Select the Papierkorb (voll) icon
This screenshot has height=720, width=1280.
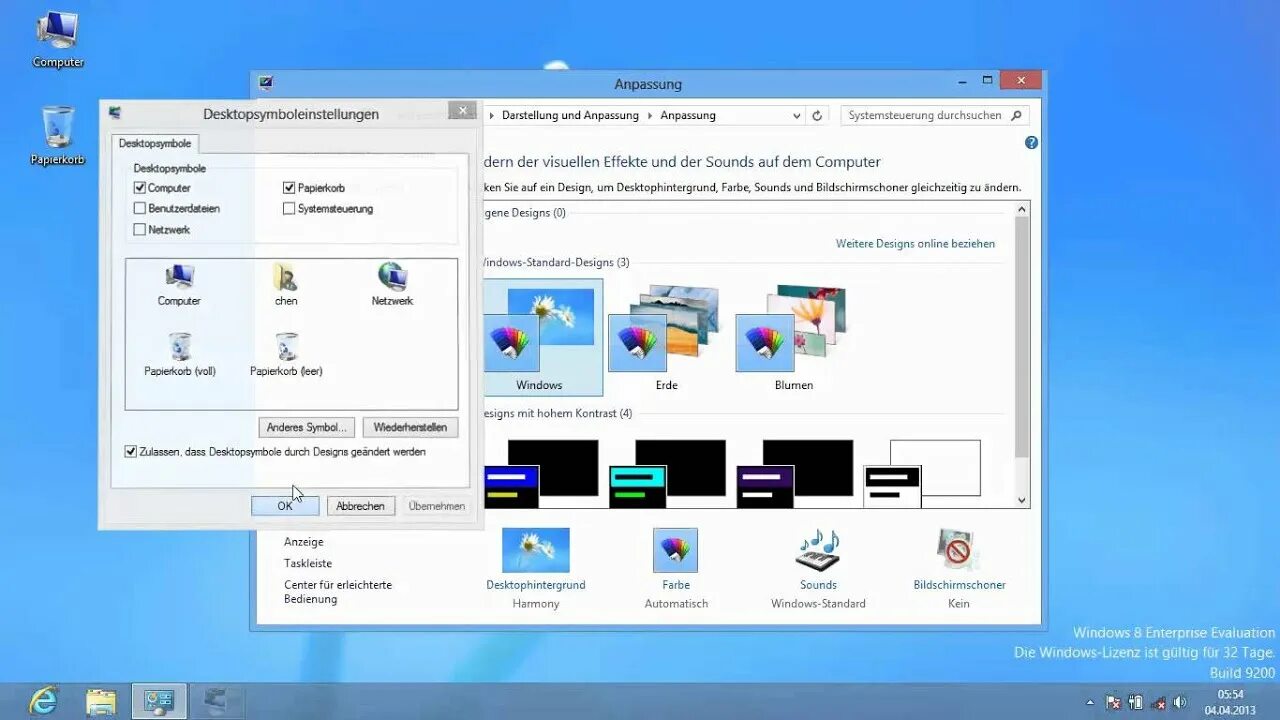(179, 354)
